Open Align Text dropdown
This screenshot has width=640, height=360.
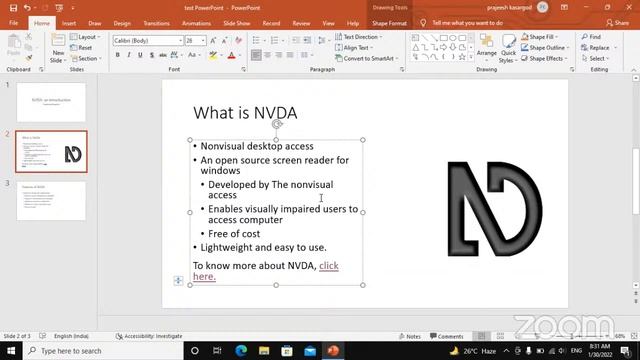tap(353, 48)
